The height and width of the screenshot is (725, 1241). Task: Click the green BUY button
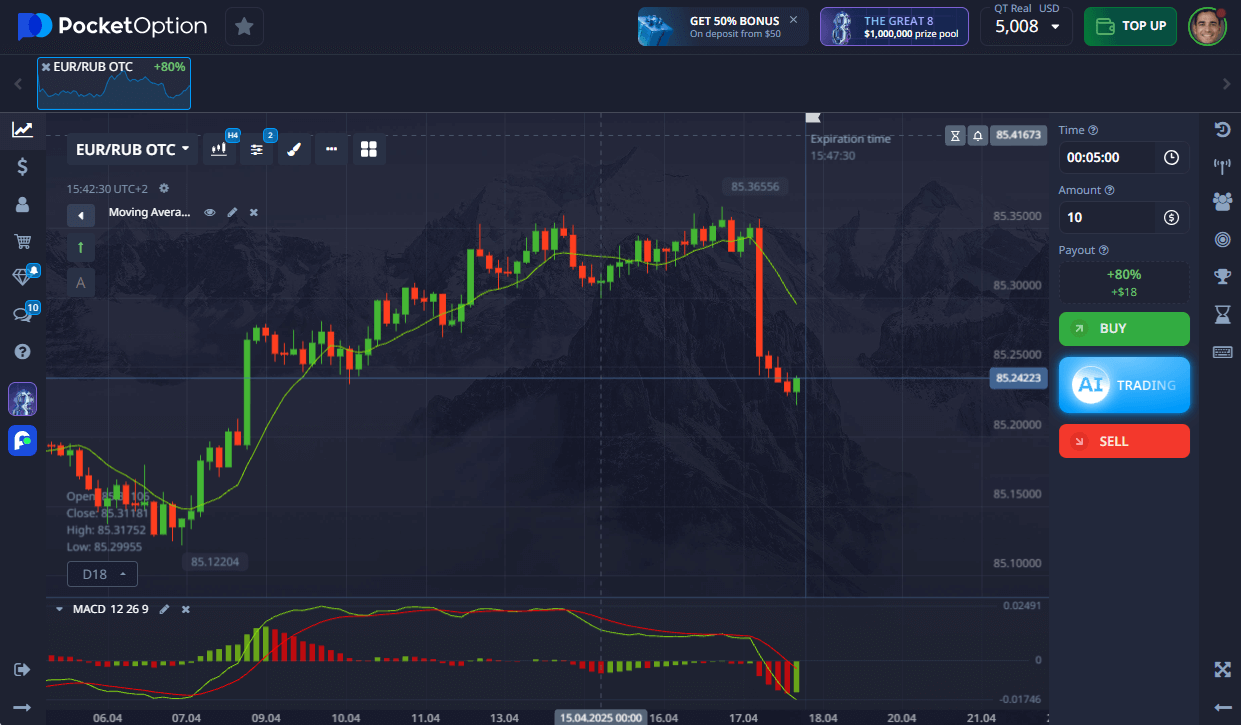click(x=1124, y=329)
